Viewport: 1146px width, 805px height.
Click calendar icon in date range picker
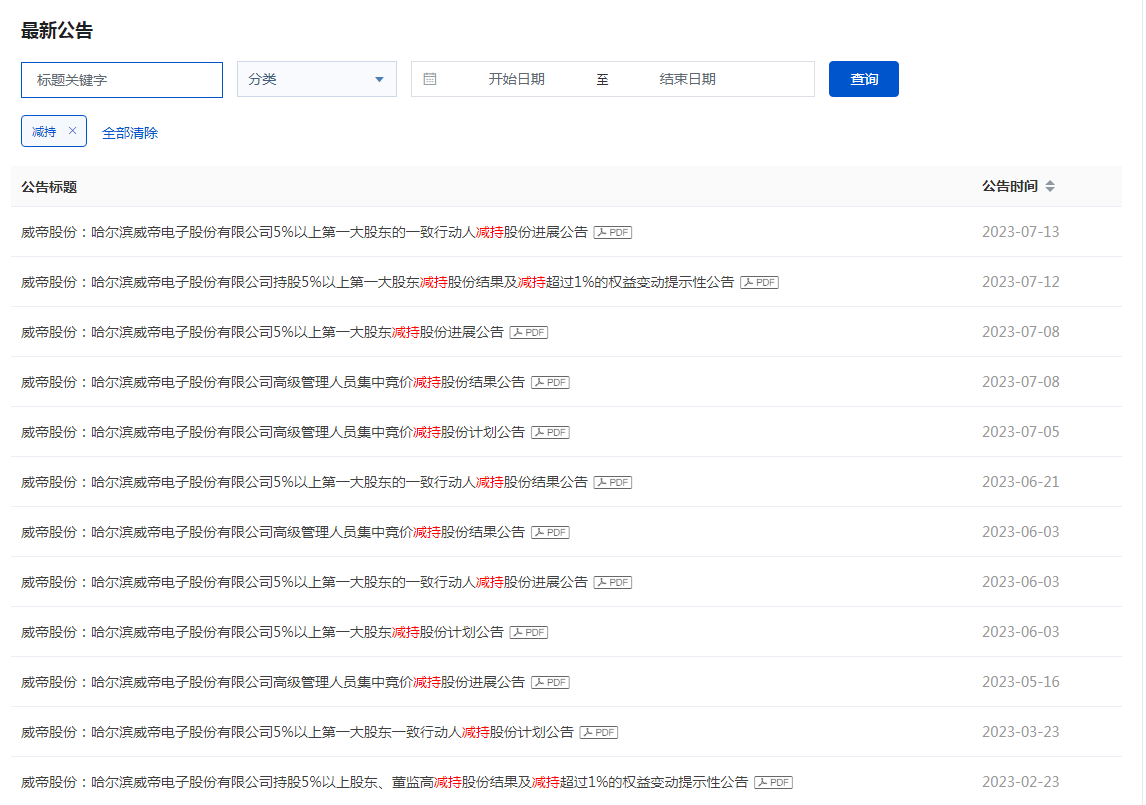(430, 79)
